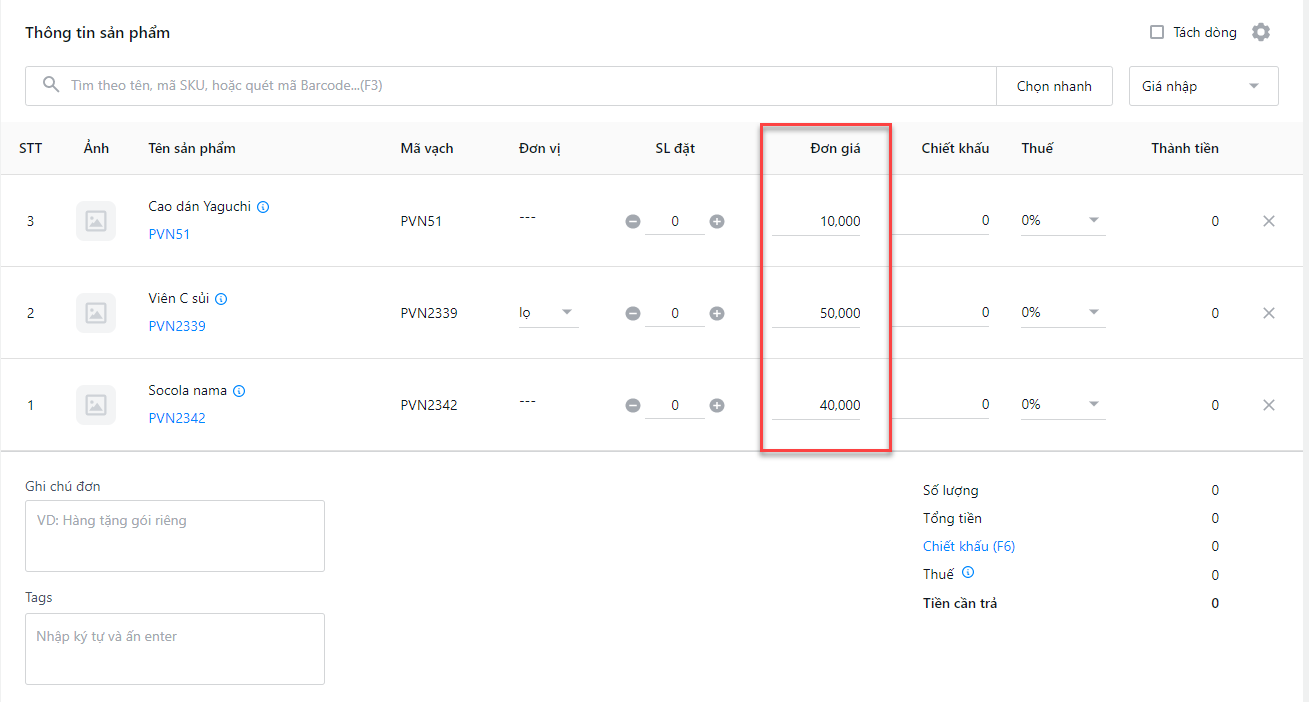1309x702 pixels.
Task: Open the Giá nhập price dropdown
Action: click(x=1204, y=86)
